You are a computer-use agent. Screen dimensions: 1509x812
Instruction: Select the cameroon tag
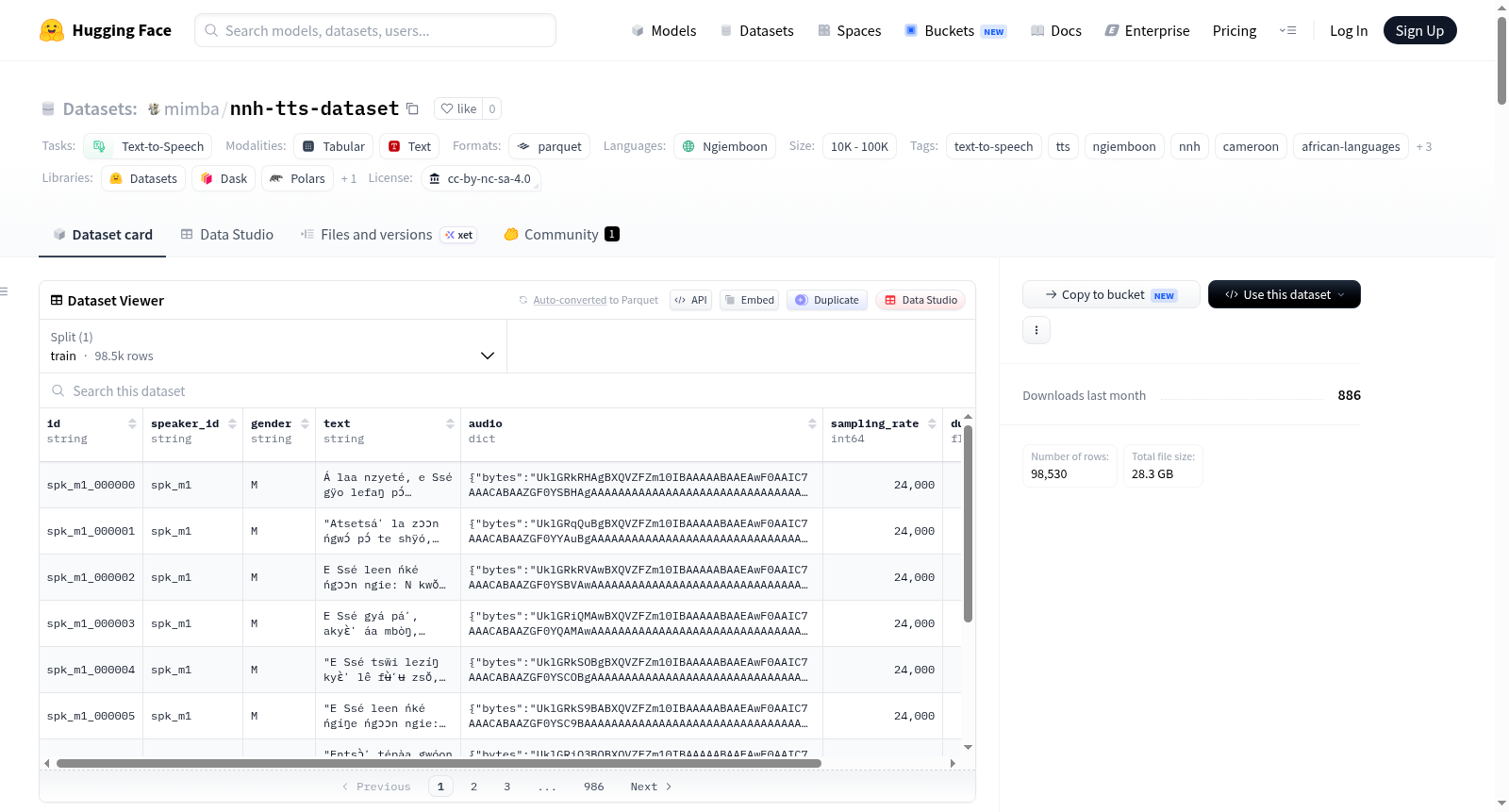[x=1251, y=146]
